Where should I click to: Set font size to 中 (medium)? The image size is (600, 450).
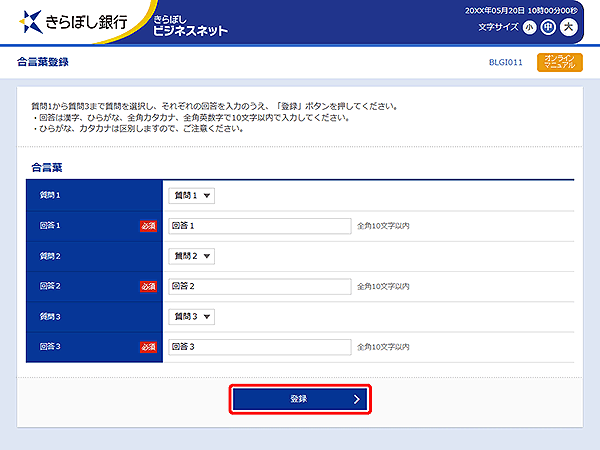point(549,27)
